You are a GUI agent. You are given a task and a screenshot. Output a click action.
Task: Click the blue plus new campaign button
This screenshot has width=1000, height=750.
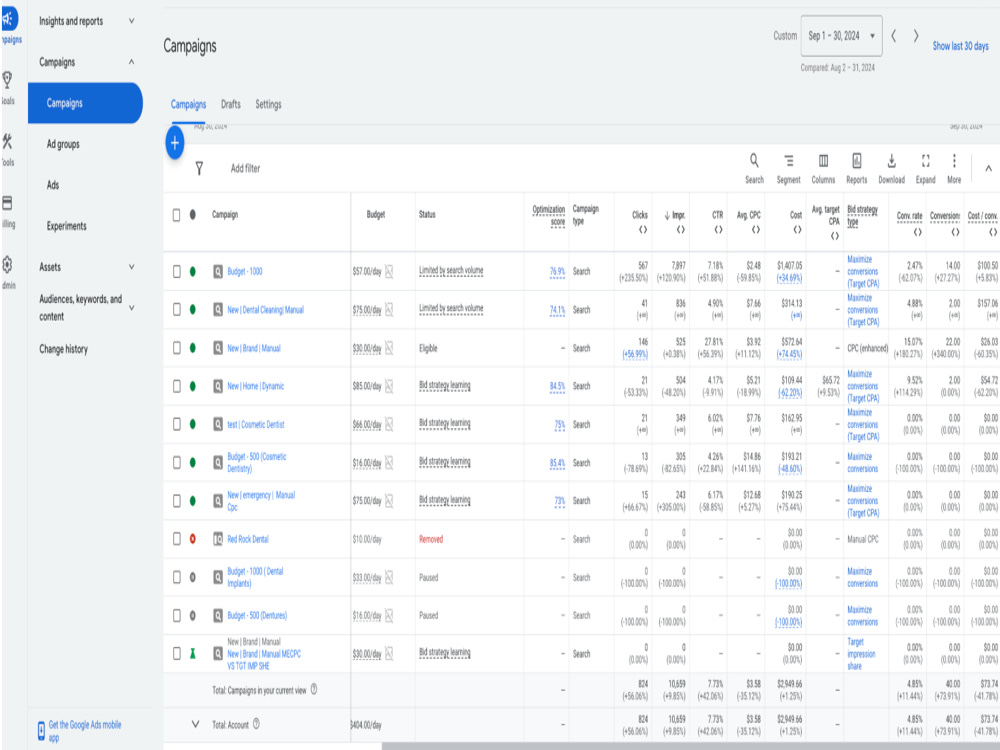(175, 143)
